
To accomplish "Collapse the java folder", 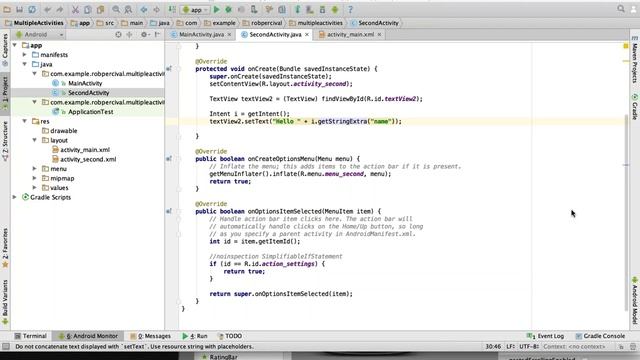I will [25, 64].
